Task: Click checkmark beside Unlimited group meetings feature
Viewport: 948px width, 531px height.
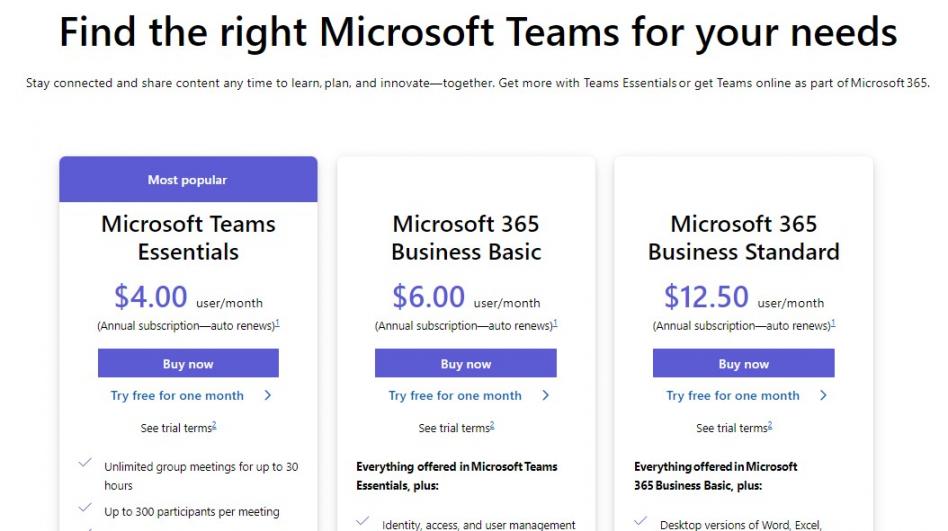Action: [85, 464]
